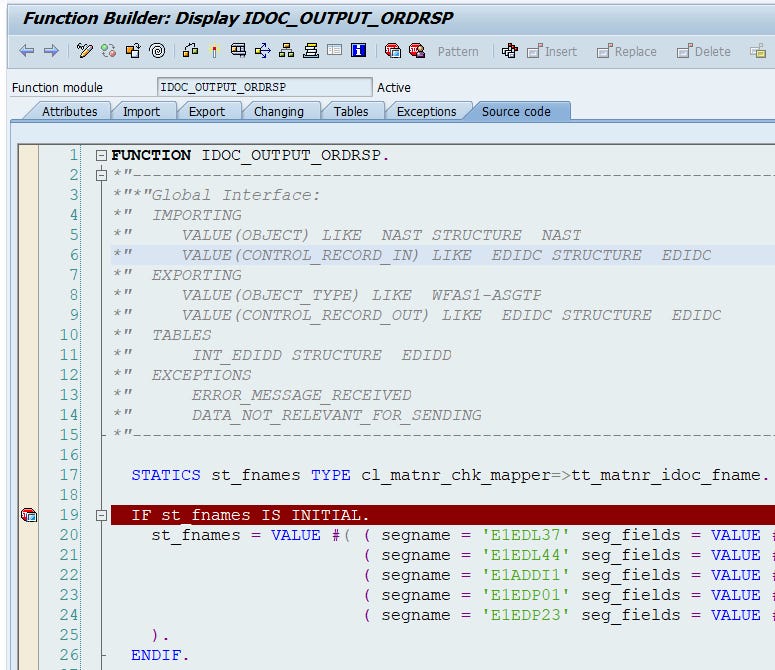Viewport: 775px width, 670px height.
Task: Click line number 26 in the gutter
Action: tap(69, 655)
